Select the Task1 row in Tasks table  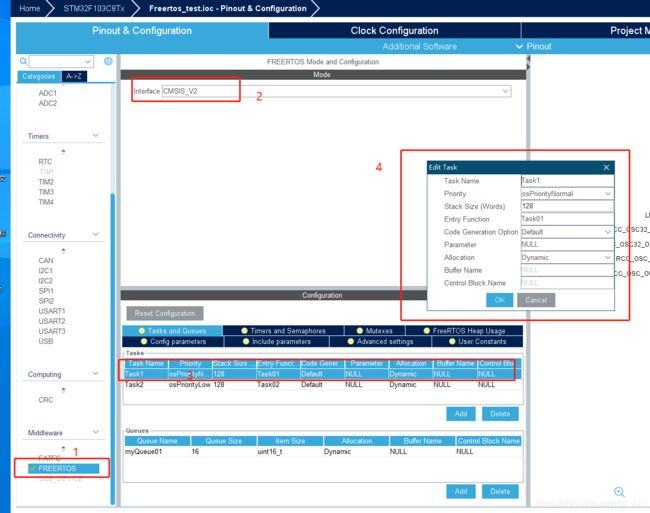tap(323, 374)
